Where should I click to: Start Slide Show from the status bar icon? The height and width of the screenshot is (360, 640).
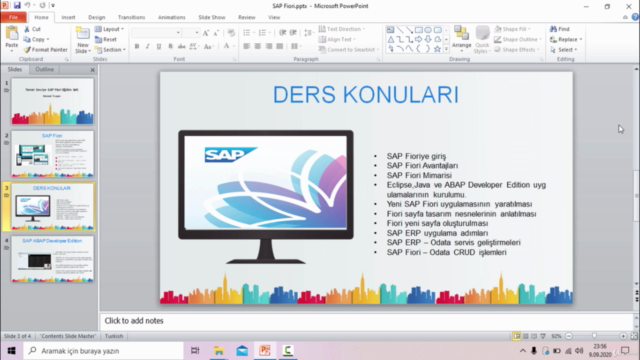543,336
